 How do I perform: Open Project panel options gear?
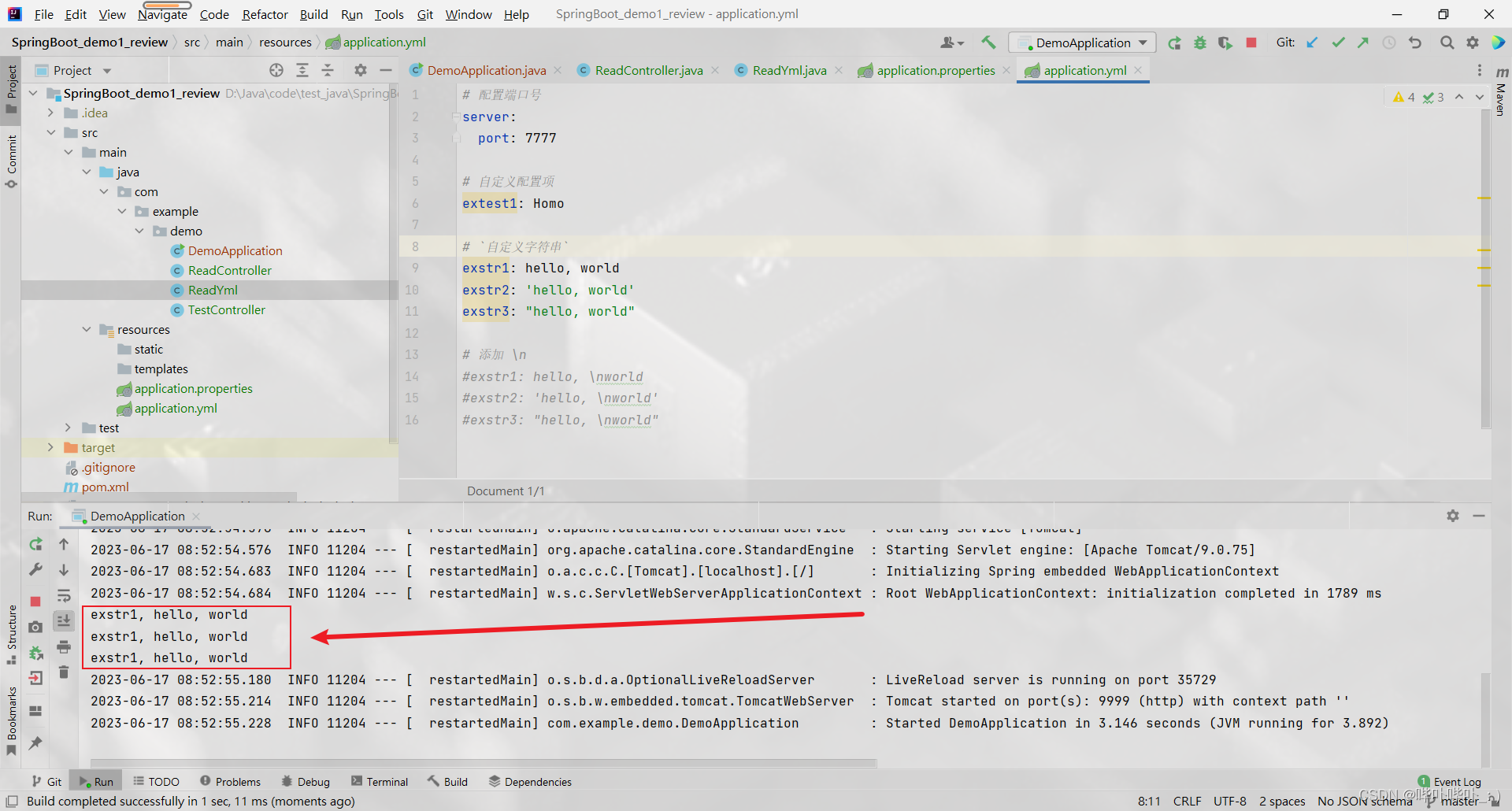coord(361,70)
